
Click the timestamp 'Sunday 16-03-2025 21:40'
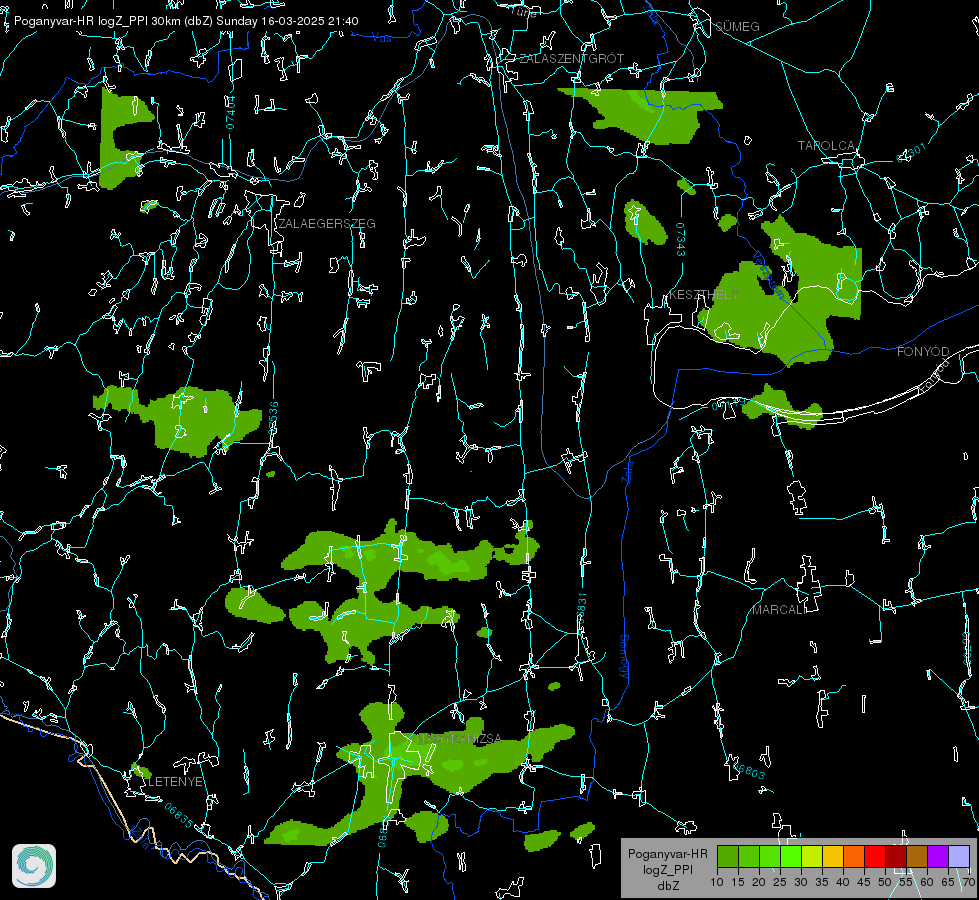[x=287, y=21]
